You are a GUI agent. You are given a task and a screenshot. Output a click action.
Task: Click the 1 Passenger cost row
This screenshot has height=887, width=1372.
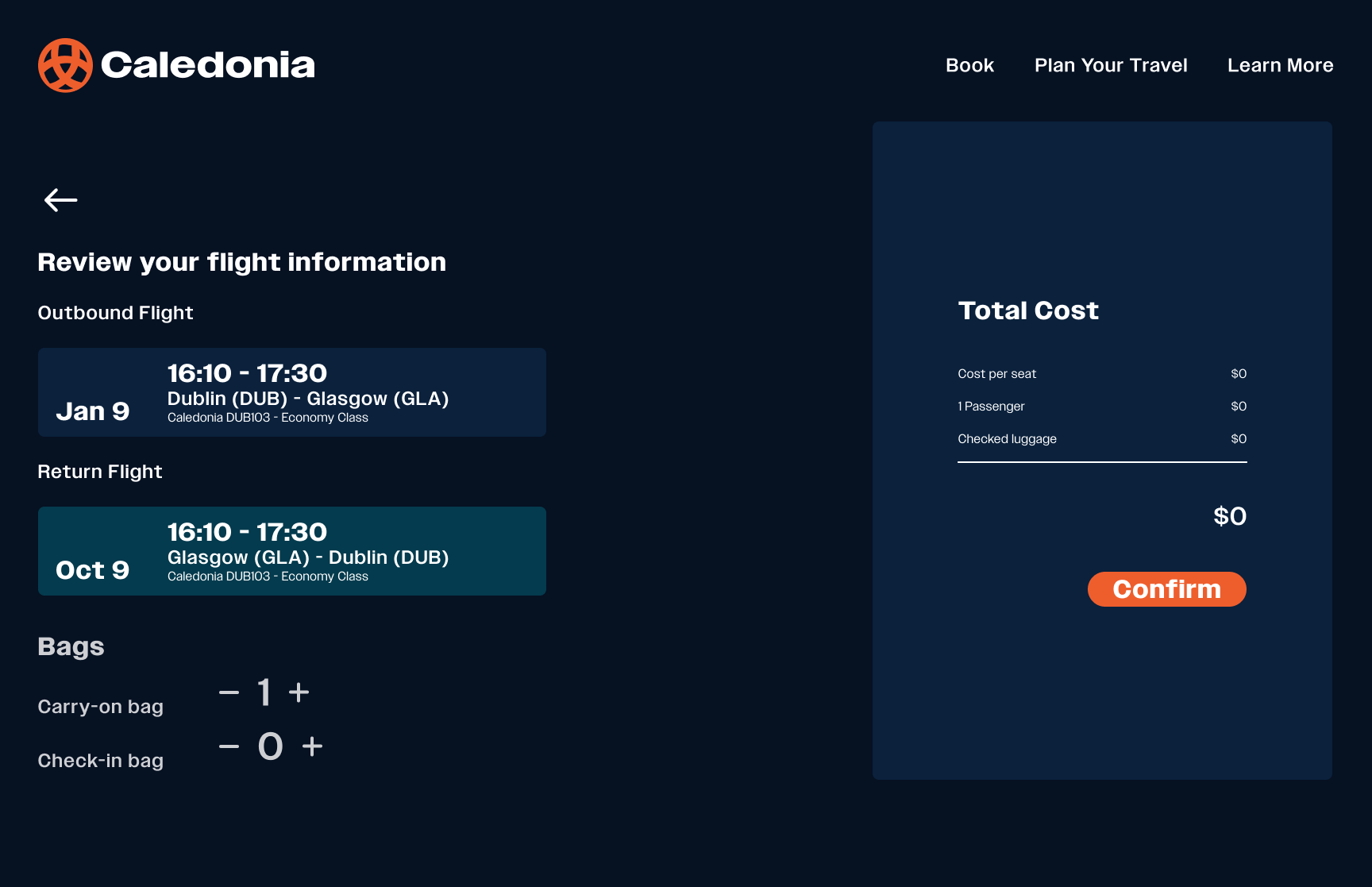1101,407
